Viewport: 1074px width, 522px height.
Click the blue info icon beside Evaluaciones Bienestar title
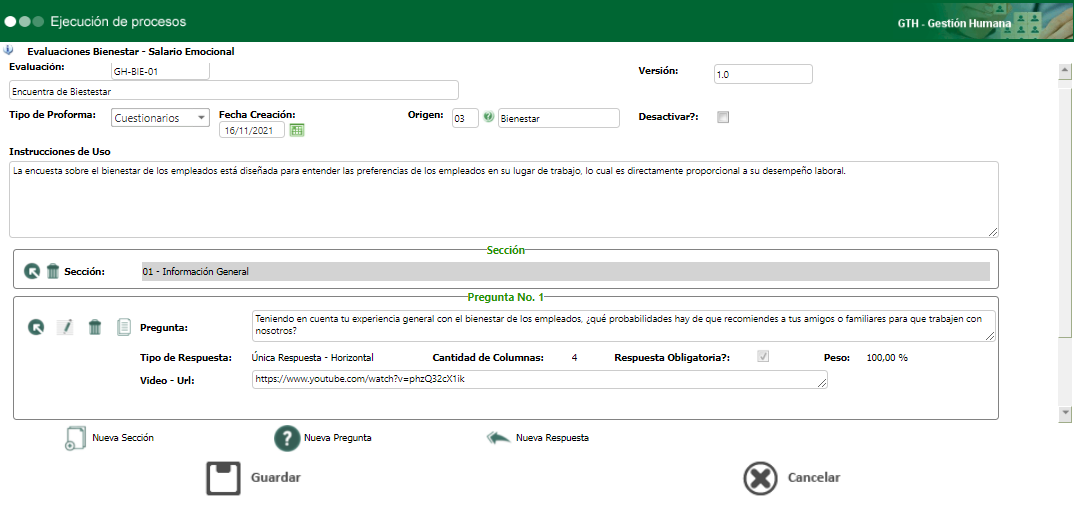coord(8,50)
